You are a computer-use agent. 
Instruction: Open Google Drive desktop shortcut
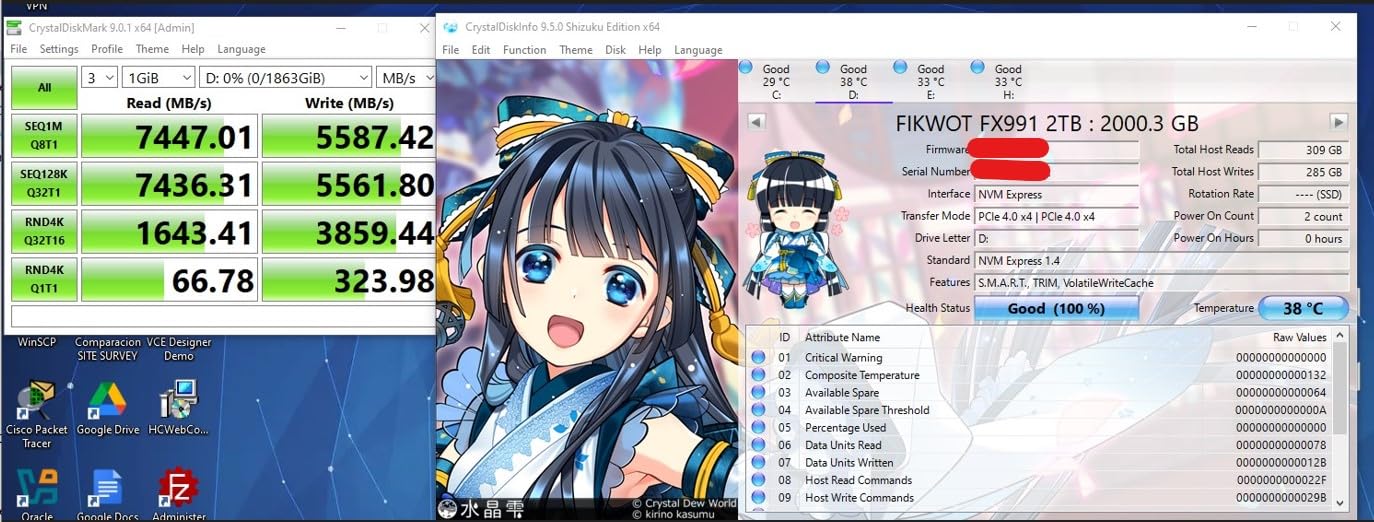point(107,401)
